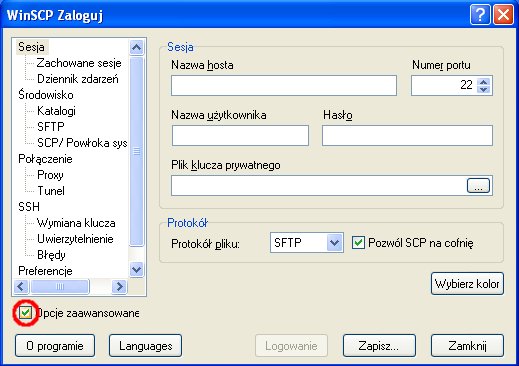Toggle Pozwól SCP na cofnię checkbox

358,243
